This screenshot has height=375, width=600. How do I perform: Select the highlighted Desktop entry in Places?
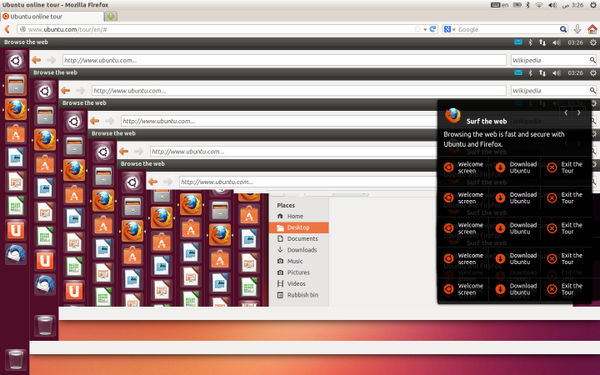[x=298, y=227]
